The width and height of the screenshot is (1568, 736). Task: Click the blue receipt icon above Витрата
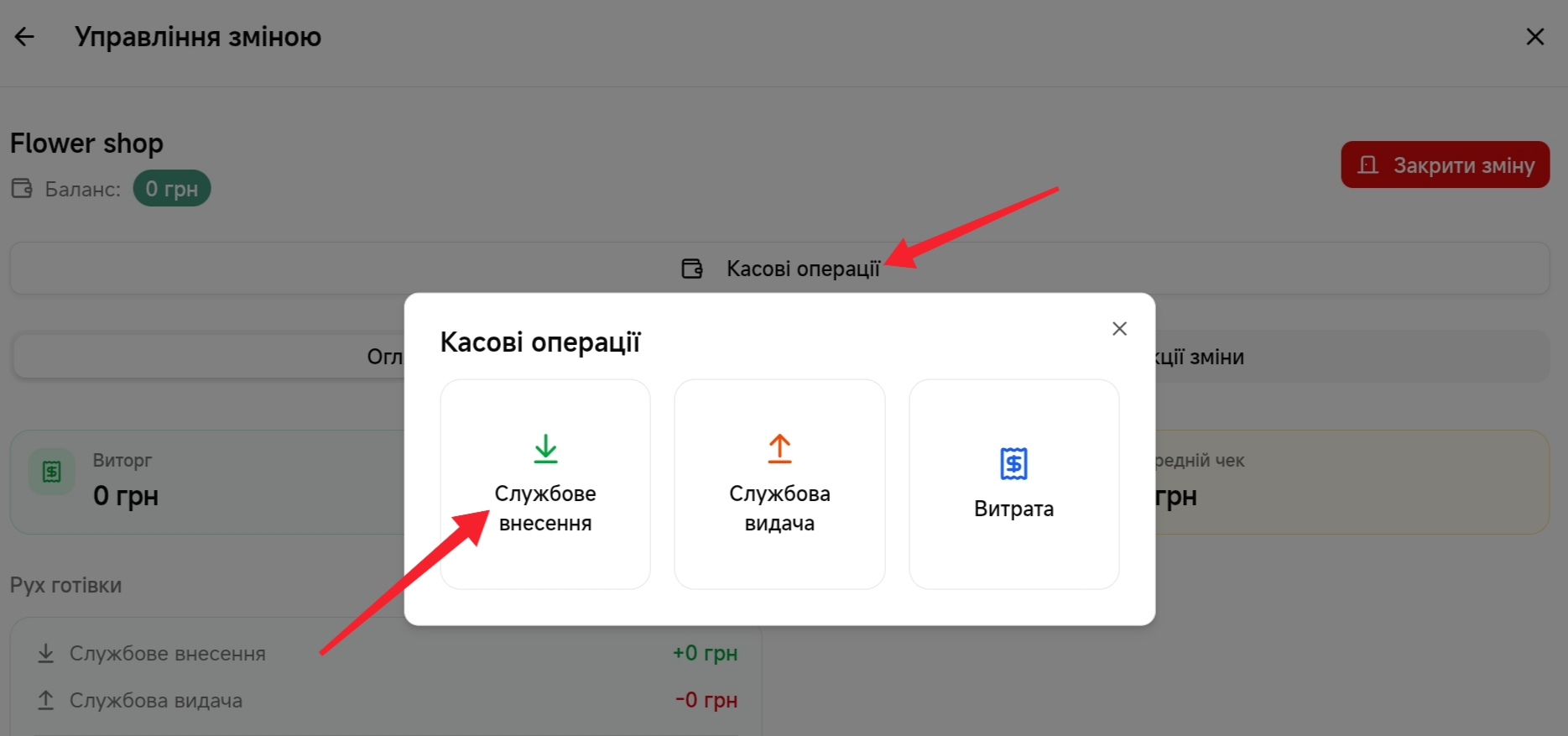[1013, 463]
